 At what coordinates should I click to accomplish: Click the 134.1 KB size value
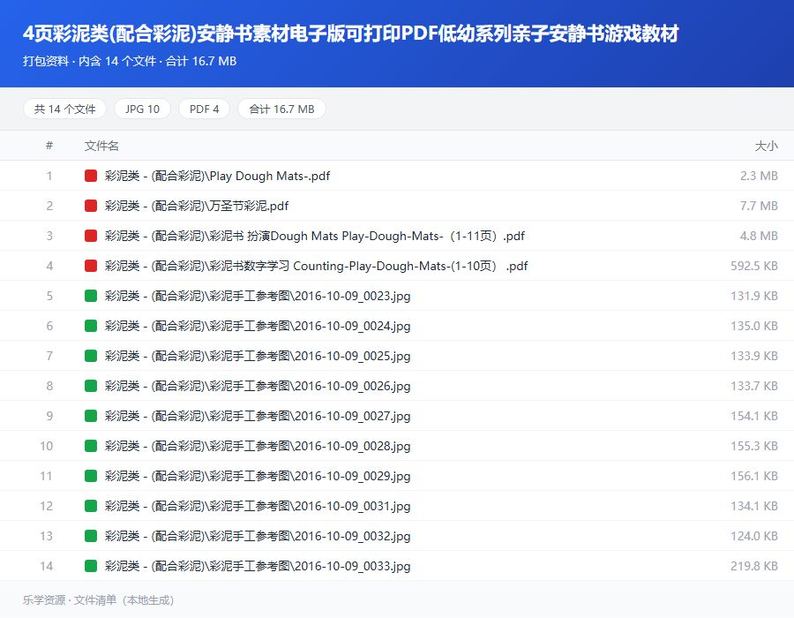coord(754,506)
